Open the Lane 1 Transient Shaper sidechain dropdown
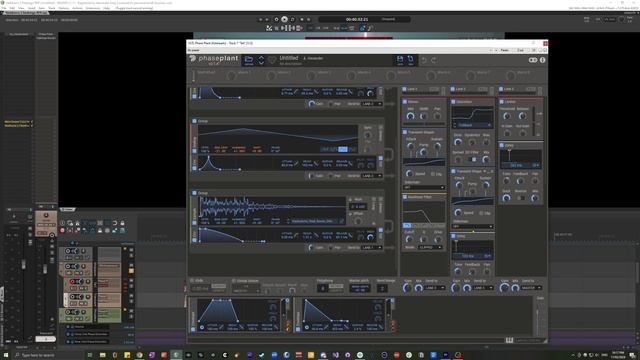This screenshot has width=640, height=360. tap(424, 187)
